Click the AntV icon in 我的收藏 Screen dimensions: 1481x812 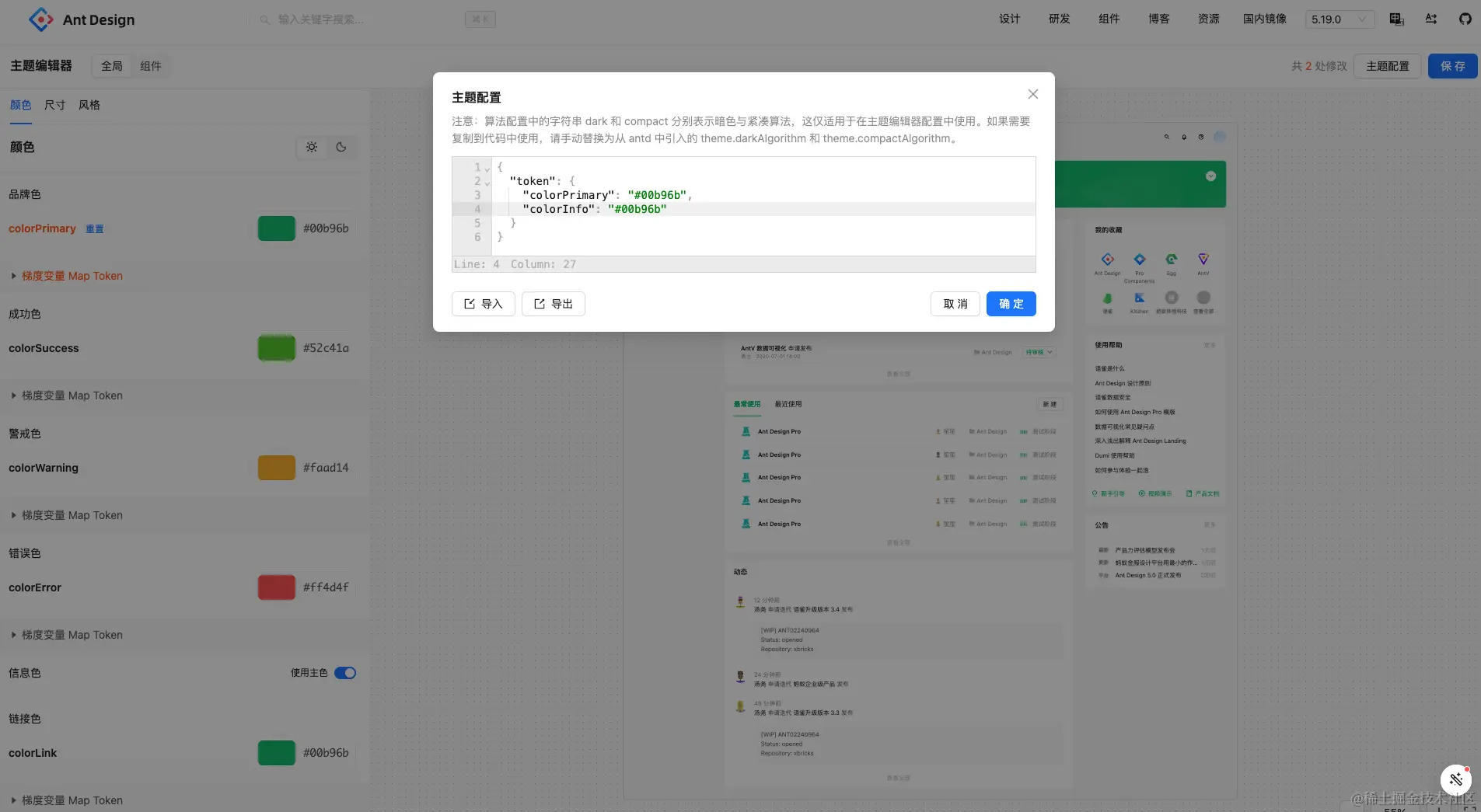(1203, 260)
